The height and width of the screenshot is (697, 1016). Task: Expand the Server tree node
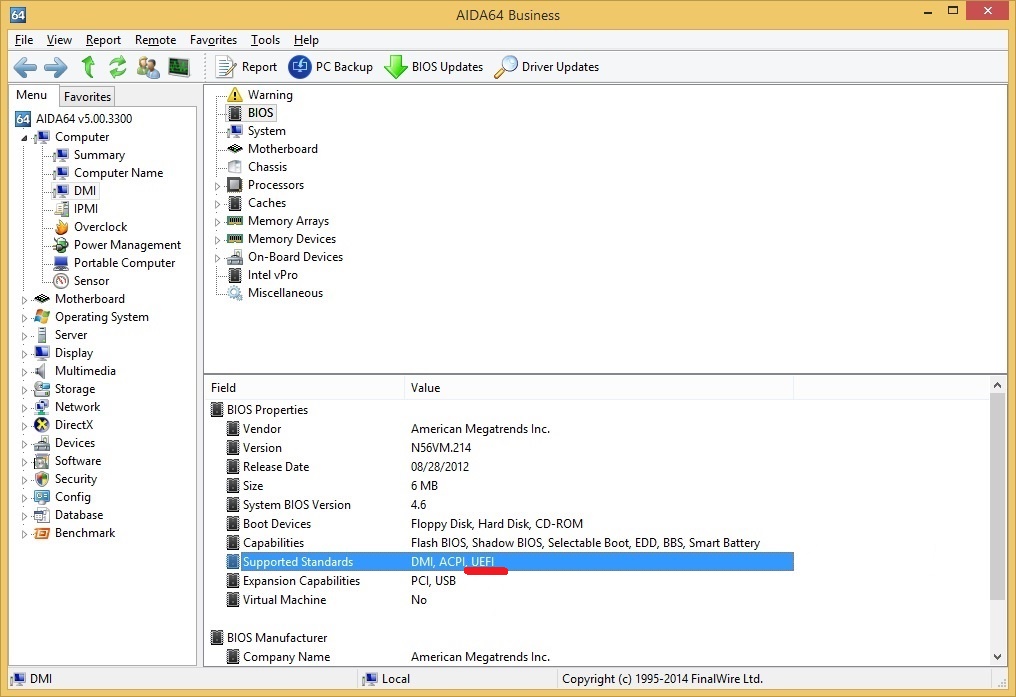25,336
